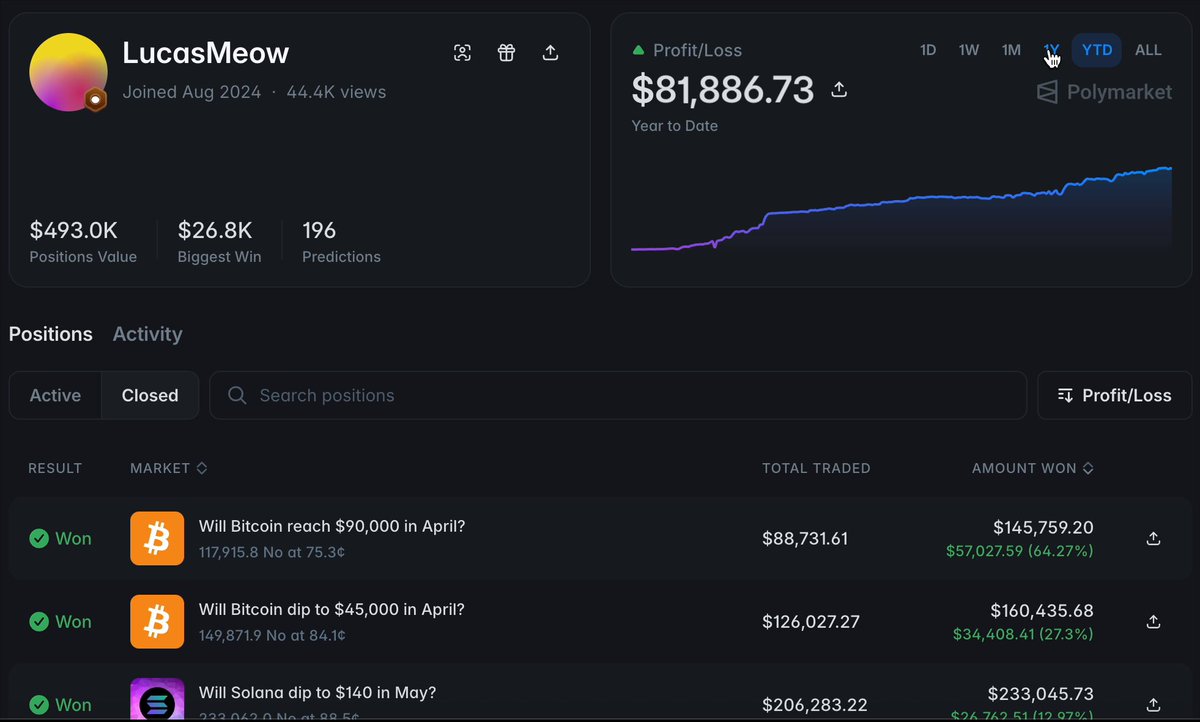The image size is (1200, 722).
Task: Select the 1W time range toggle
Action: tap(969, 50)
